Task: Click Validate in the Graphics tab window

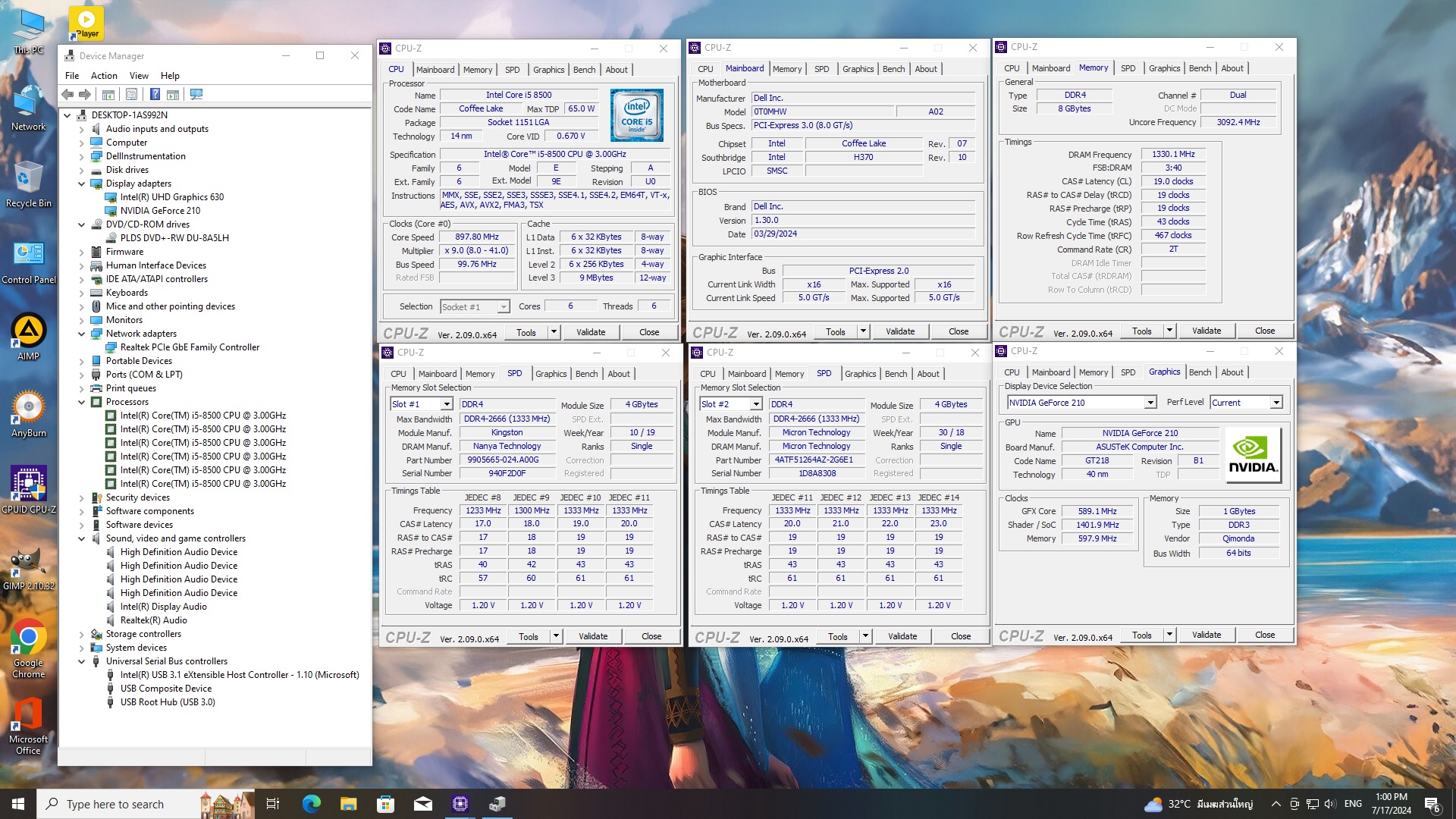Action: tap(1207, 635)
